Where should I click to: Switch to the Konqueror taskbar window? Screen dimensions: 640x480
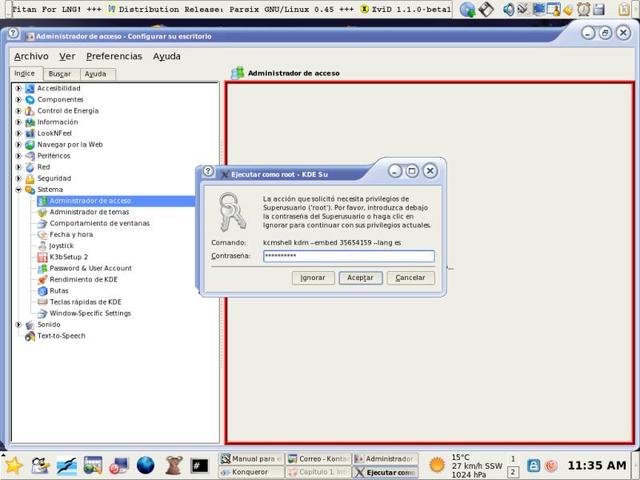tap(251, 472)
